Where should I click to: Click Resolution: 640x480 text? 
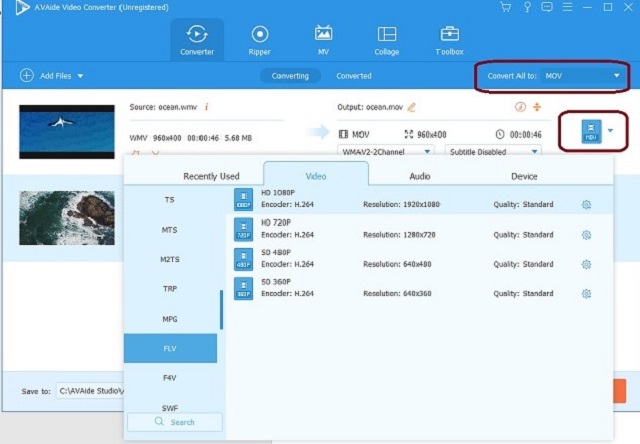point(397,264)
